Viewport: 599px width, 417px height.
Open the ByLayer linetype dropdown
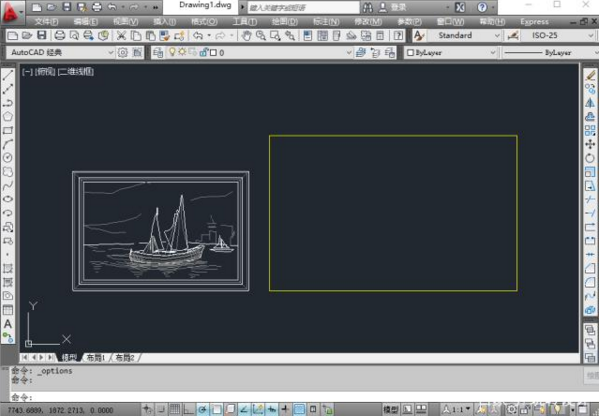click(595, 52)
